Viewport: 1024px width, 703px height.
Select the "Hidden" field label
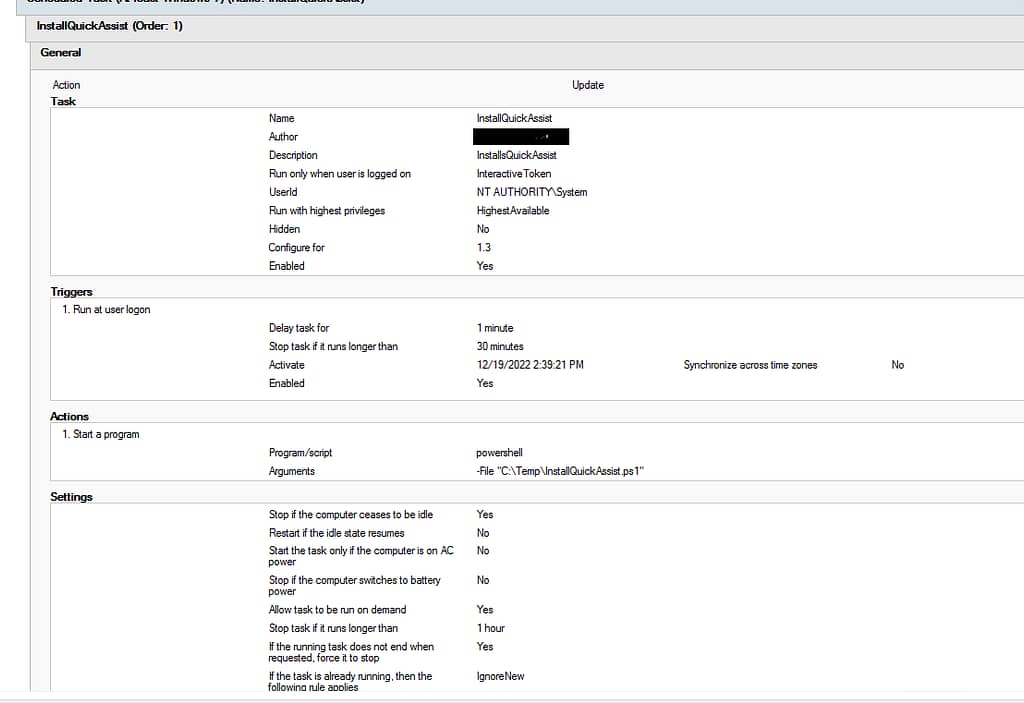point(284,229)
